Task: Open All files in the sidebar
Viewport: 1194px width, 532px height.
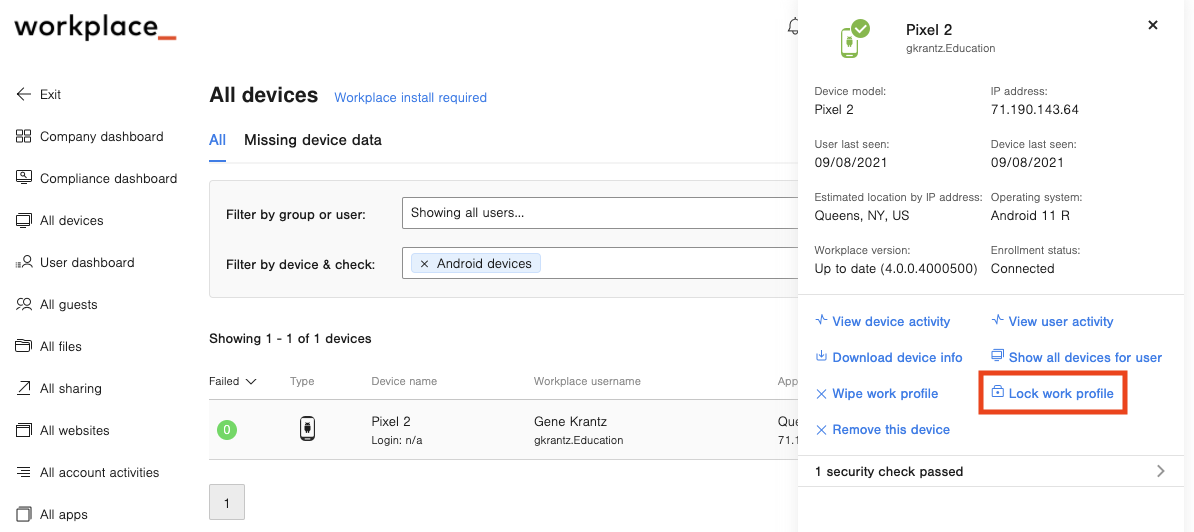Action: point(61,346)
